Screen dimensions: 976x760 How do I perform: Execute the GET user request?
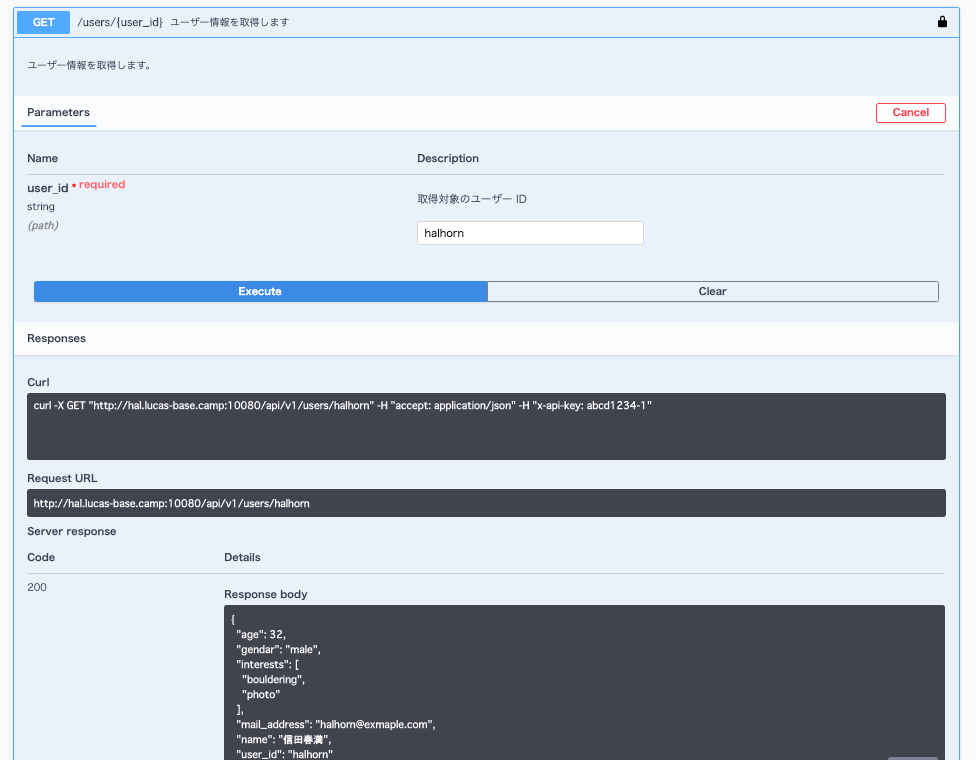260,291
